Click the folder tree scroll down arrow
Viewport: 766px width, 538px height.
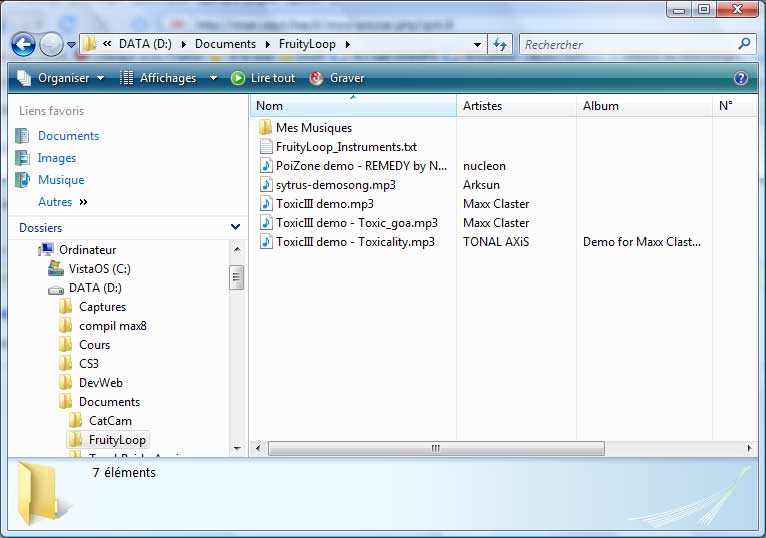click(237, 448)
